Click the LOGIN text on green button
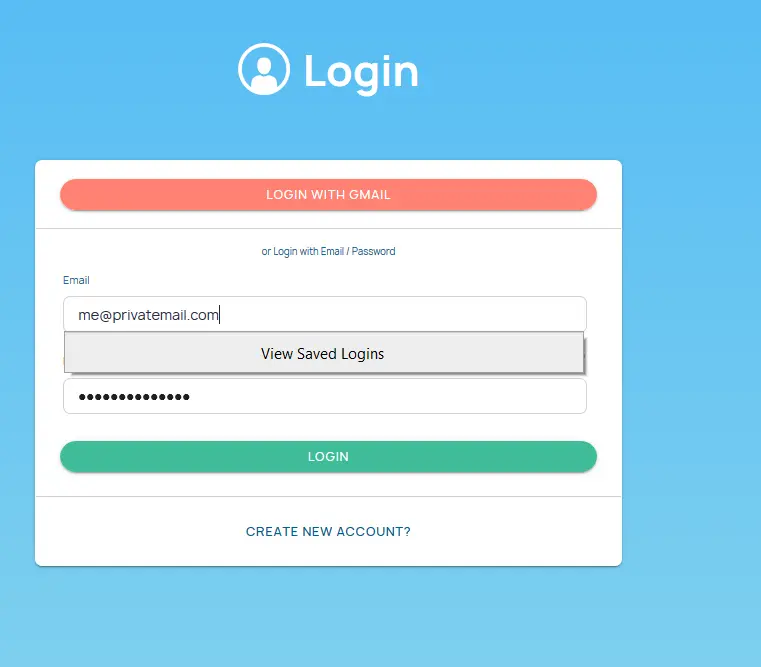This screenshot has height=667, width=761. click(x=328, y=456)
